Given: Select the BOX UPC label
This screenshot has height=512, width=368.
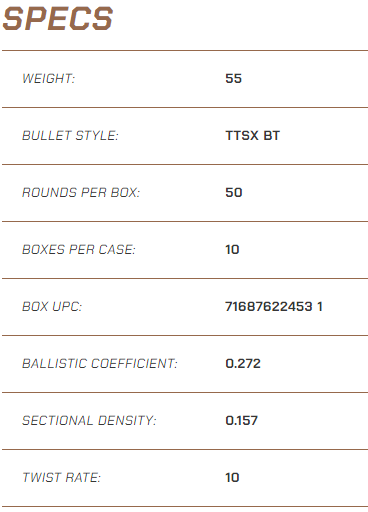Looking at the screenshot, I should pyautogui.click(x=52, y=307).
